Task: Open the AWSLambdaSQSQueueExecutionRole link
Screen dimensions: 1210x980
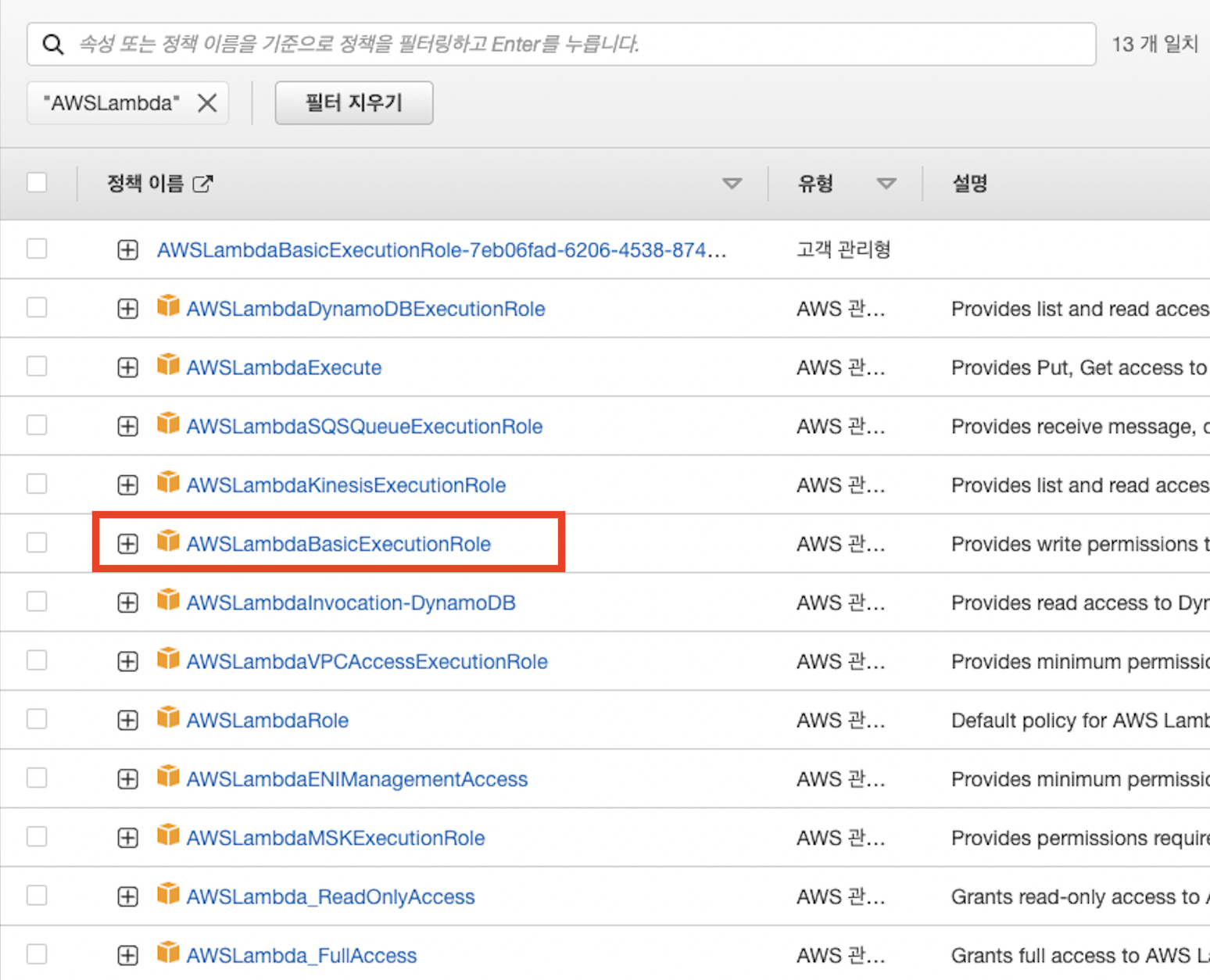Action: 364,426
